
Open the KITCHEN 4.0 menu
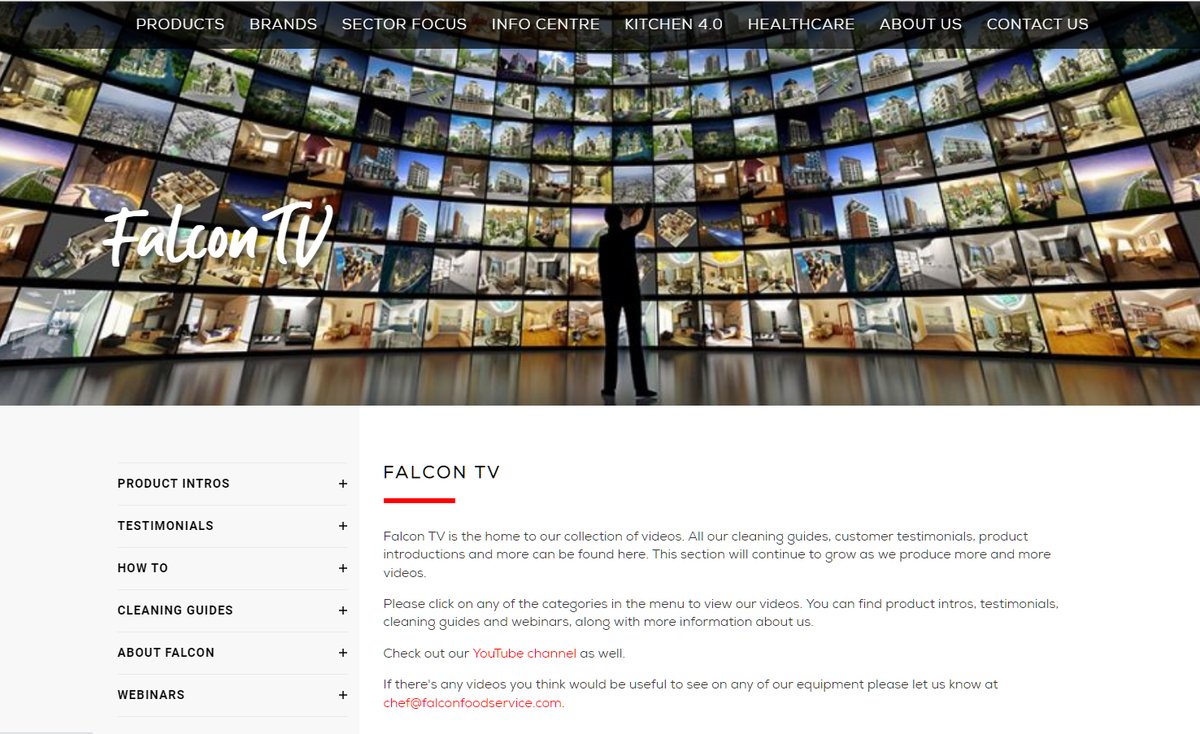[x=673, y=24]
